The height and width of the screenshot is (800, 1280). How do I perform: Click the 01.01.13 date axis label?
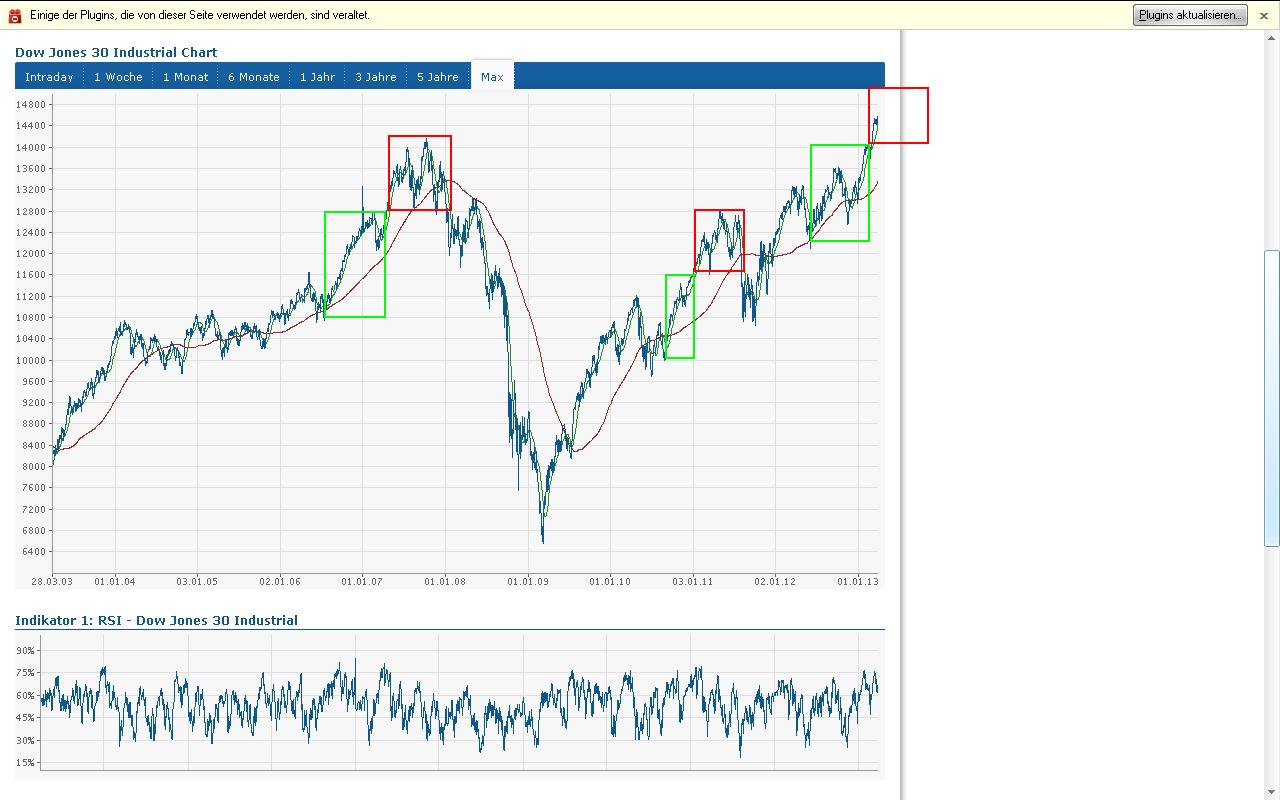click(858, 581)
